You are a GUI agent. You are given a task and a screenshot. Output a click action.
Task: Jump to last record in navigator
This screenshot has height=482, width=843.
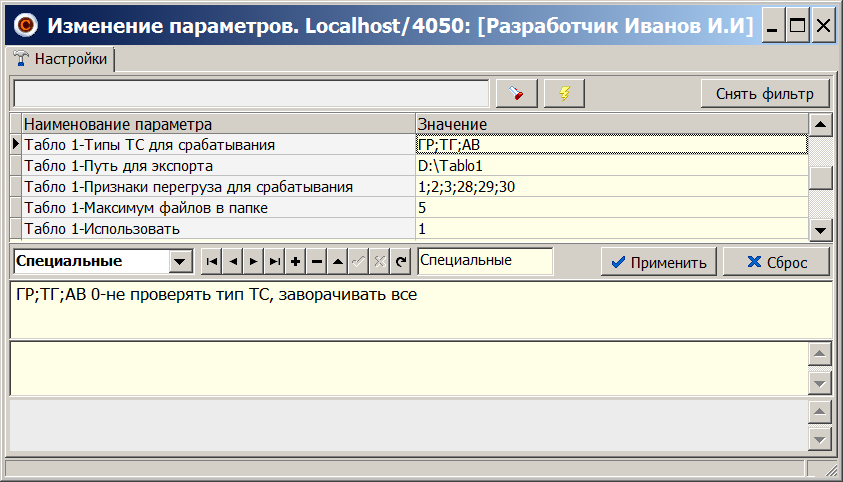(x=274, y=262)
